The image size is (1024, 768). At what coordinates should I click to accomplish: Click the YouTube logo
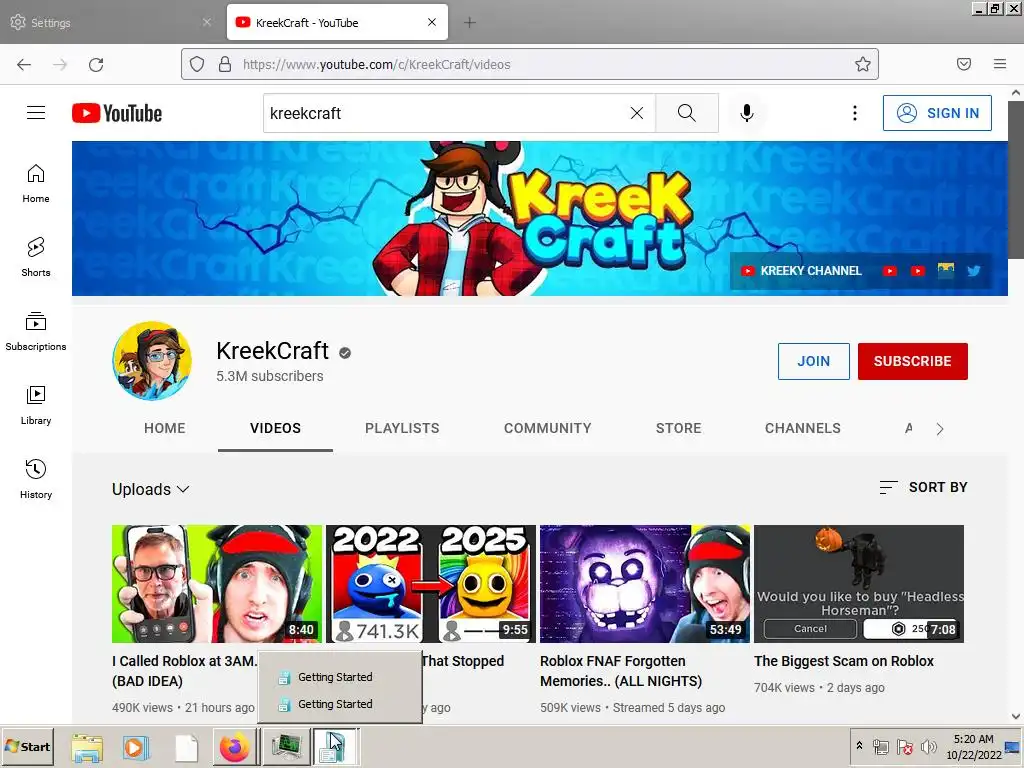(x=117, y=113)
